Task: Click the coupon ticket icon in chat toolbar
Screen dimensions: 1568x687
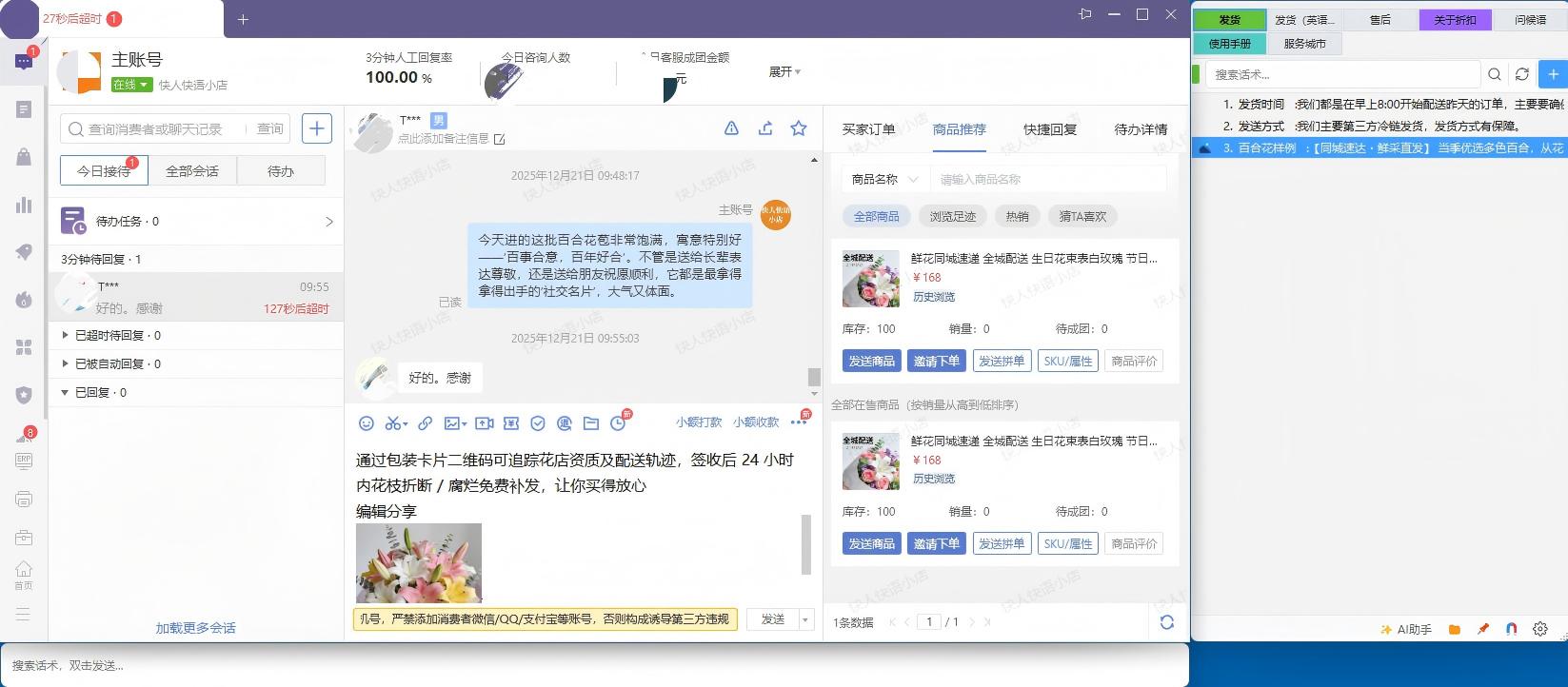Action: [511, 423]
